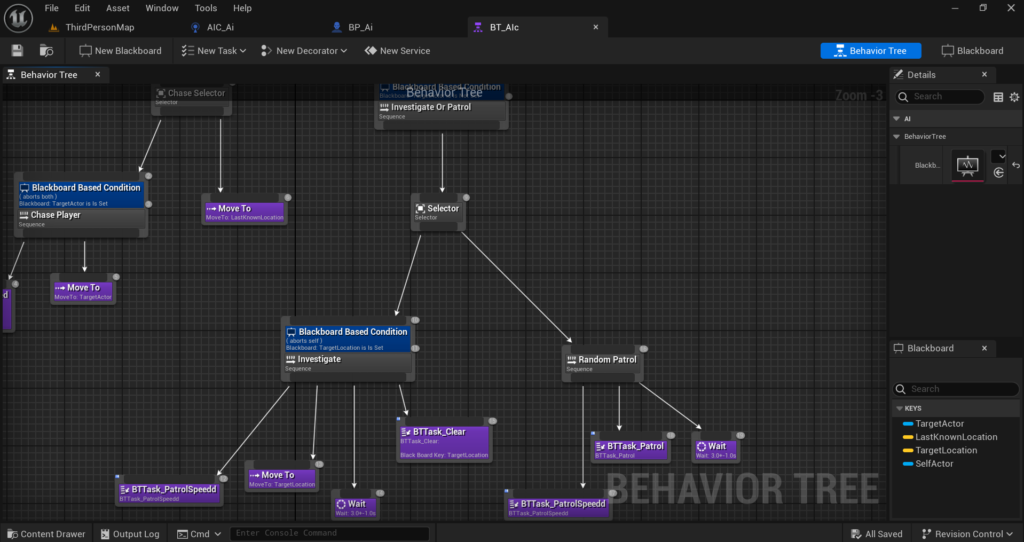Open the Asset menu

[118, 8]
